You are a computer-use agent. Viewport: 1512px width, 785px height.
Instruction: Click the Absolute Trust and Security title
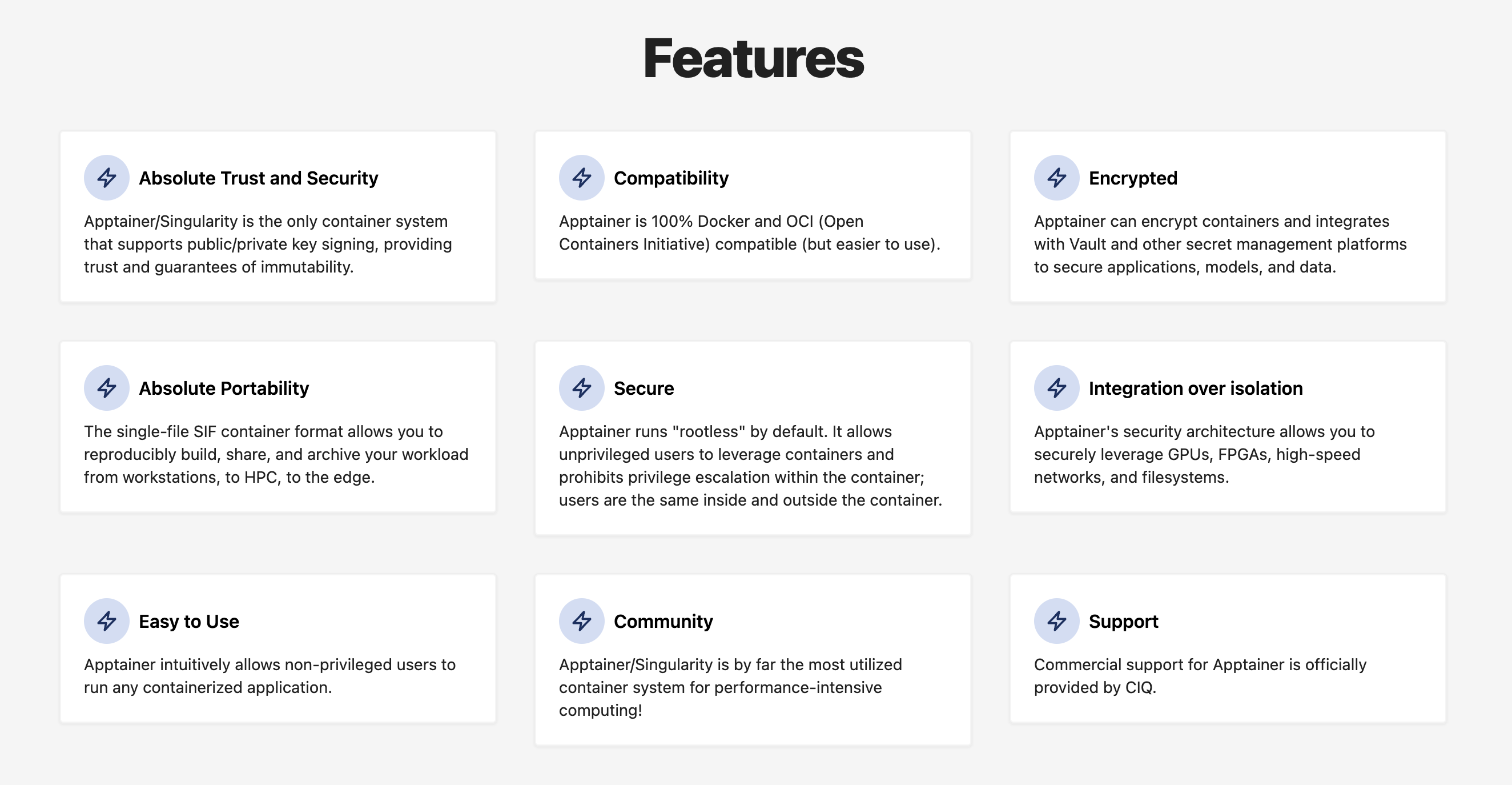[x=258, y=178]
